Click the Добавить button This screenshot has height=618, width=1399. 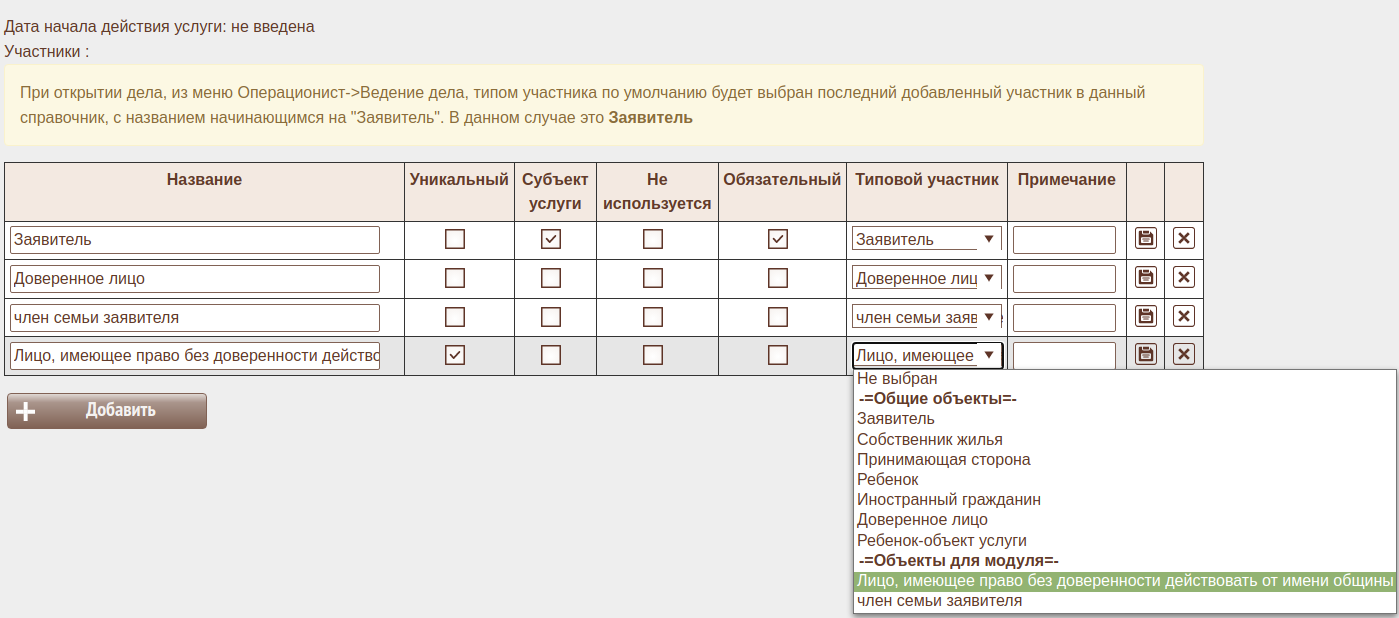tap(107, 411)
